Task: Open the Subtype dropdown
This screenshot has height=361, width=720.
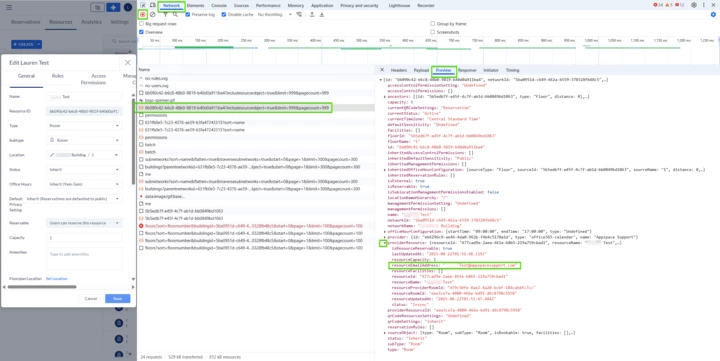Action: pyautogui.click(x=84, y=140)
